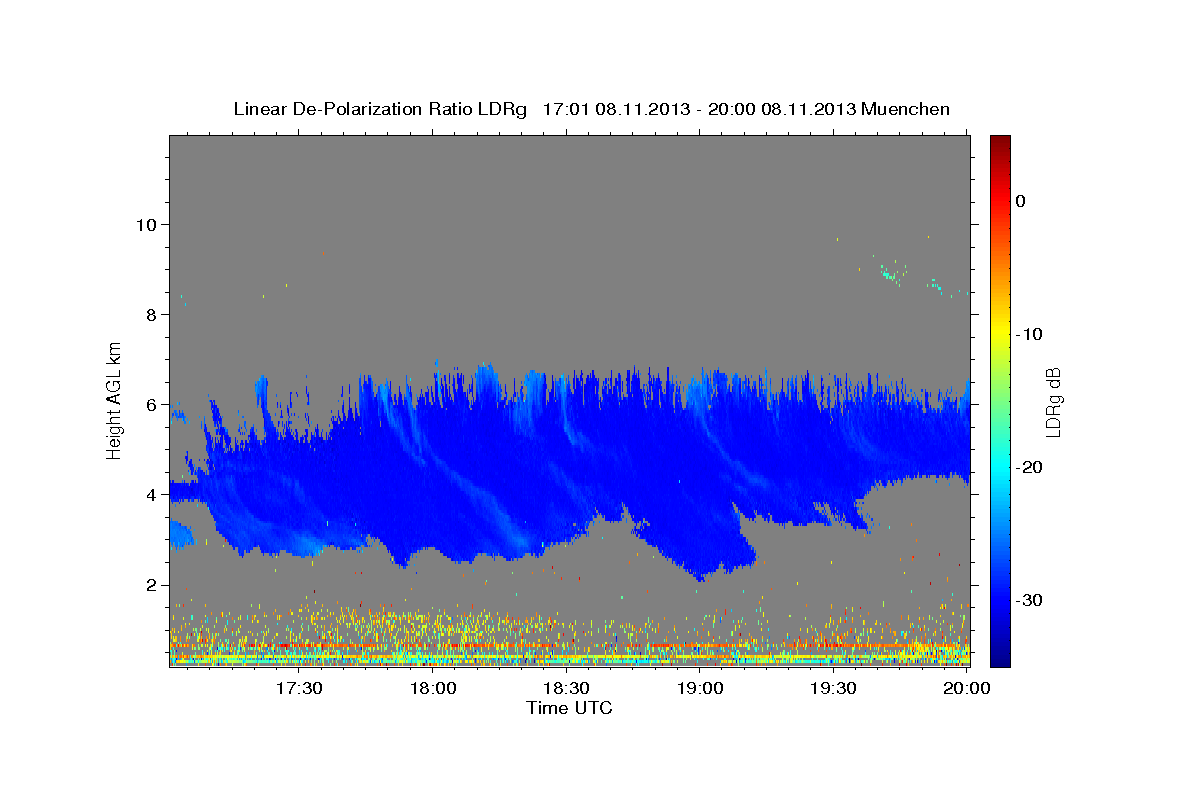This screenshot has width=1200, height=800.
Task: Click the height axis label 10
Action: [145, 224]
